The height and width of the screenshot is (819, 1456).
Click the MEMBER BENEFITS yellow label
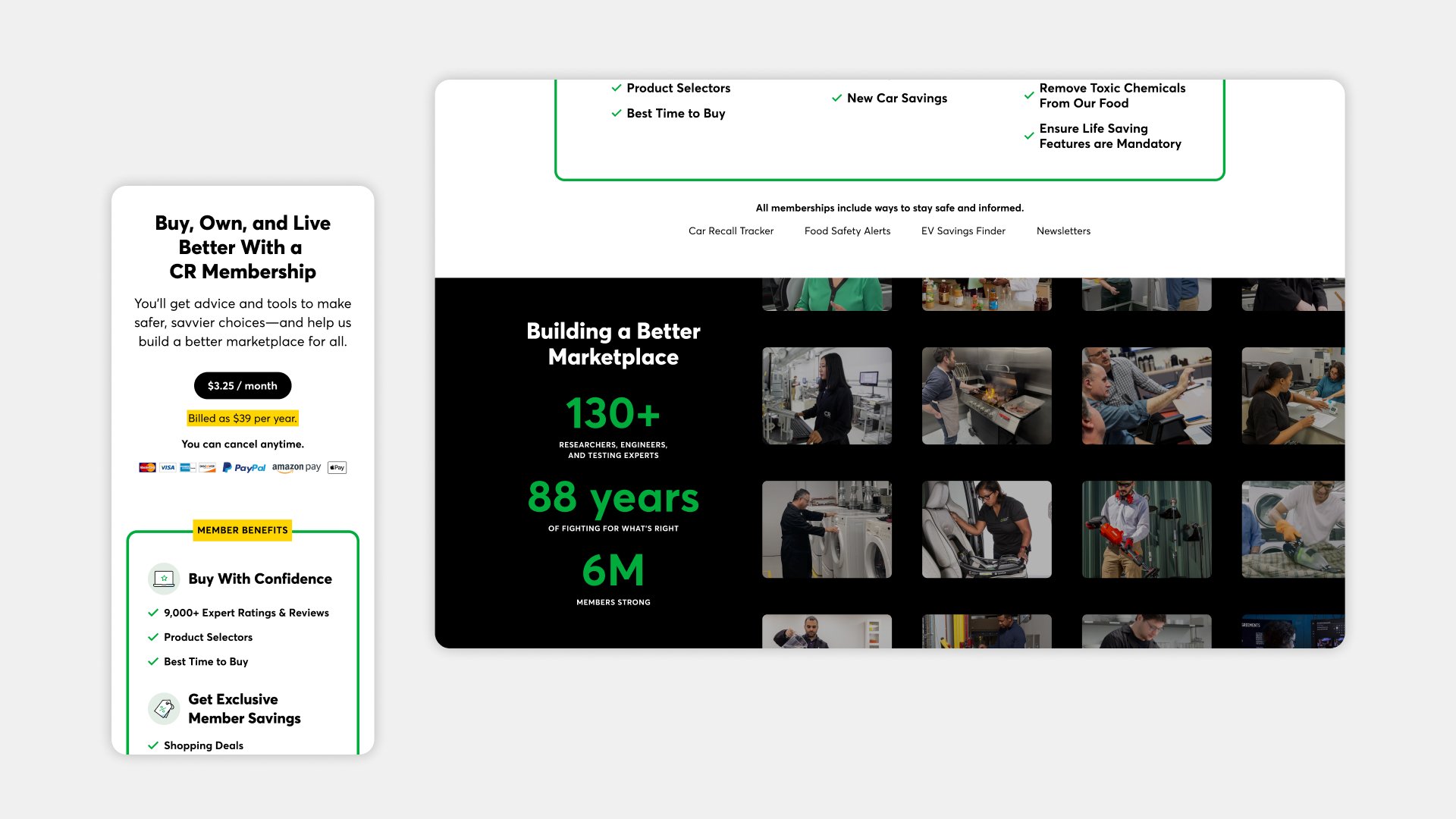[243, 530]
